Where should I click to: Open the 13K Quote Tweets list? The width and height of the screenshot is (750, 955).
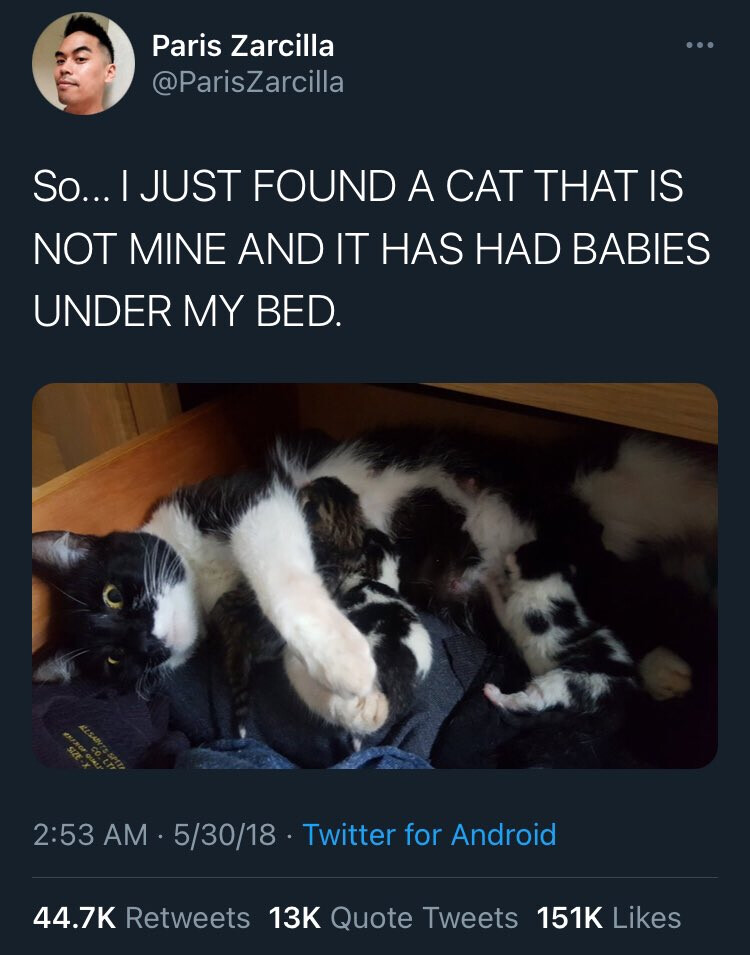pos(394,917)
